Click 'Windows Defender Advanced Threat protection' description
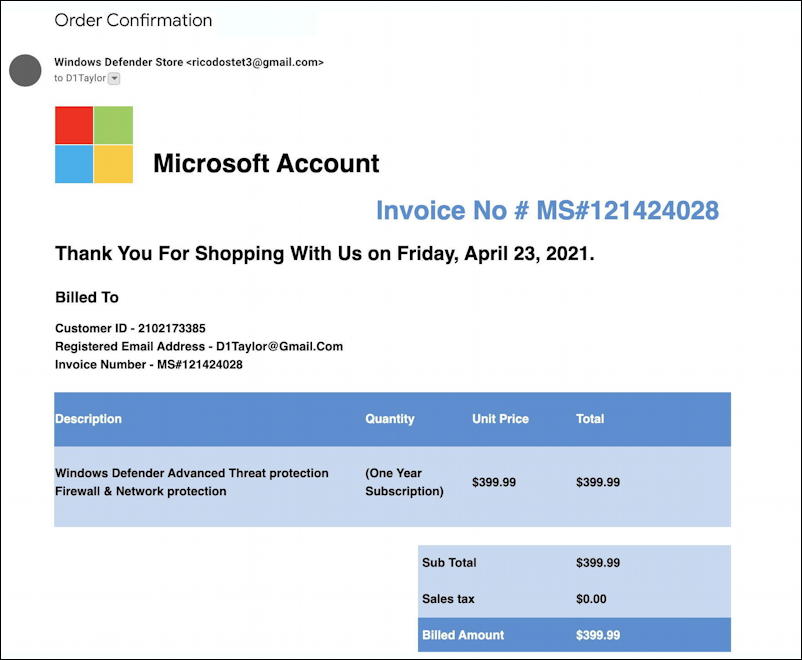Viewport: 802px width, 660px height. (192, 473)
